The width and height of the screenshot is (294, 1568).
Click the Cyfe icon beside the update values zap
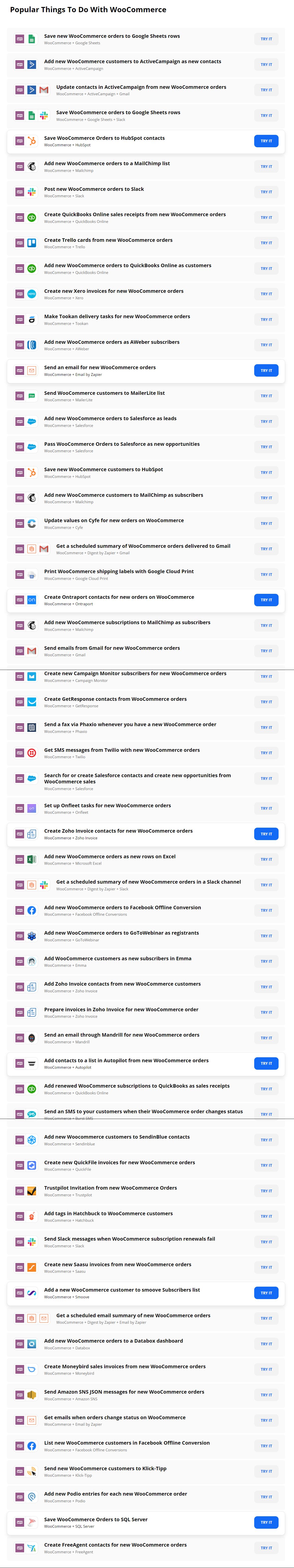pos(32,523)
